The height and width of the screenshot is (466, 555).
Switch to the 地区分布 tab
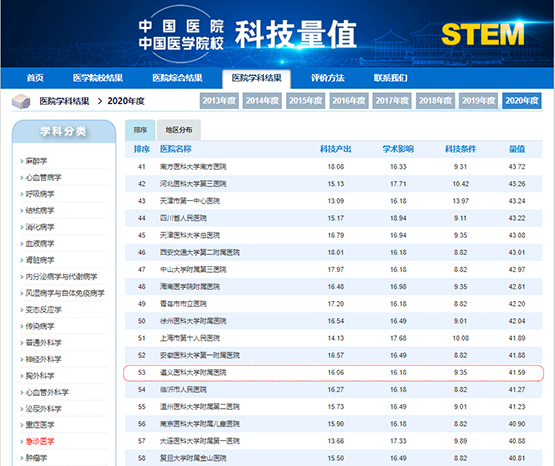tap(179, 130)
